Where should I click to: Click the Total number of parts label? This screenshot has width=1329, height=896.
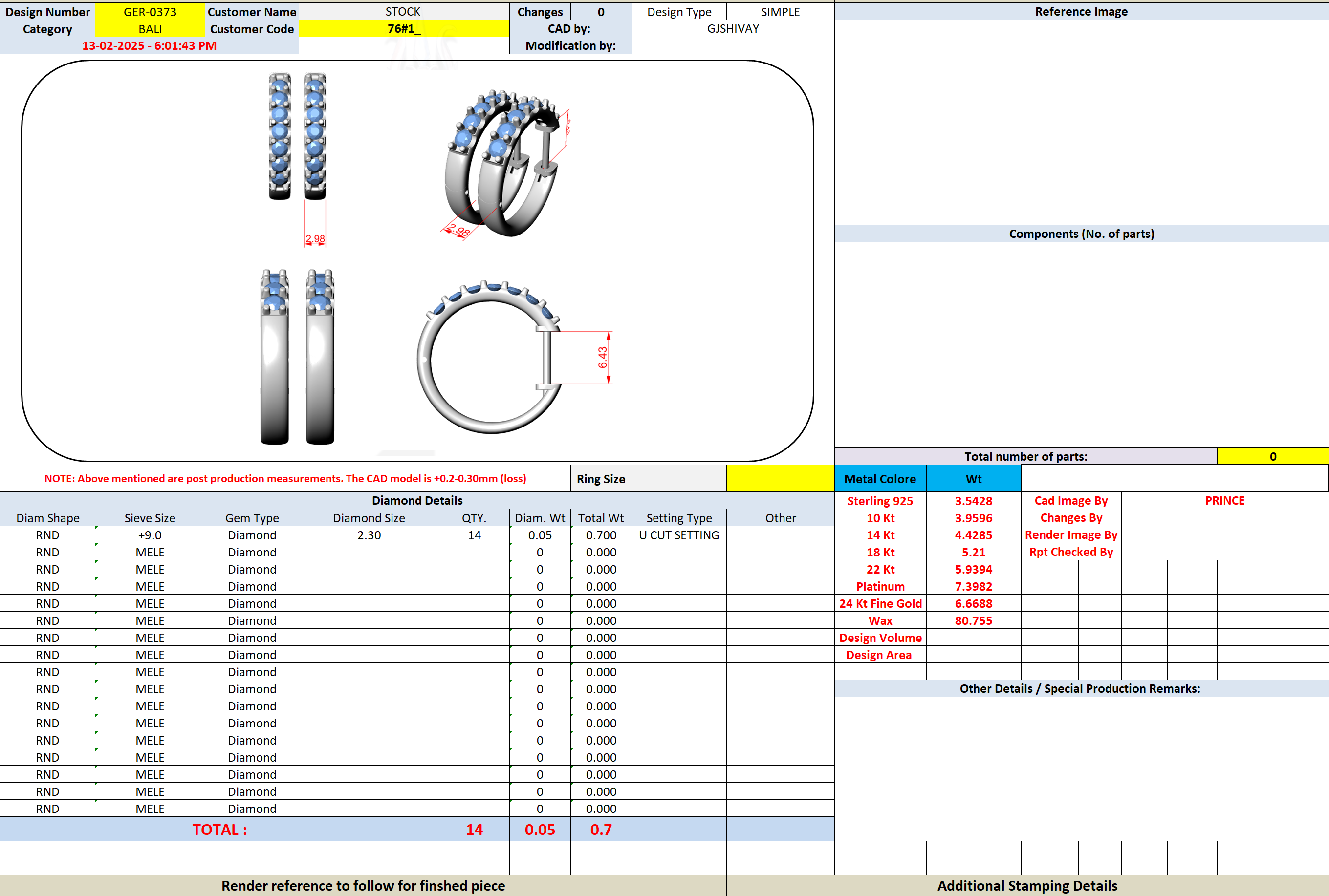[1025, 456]
